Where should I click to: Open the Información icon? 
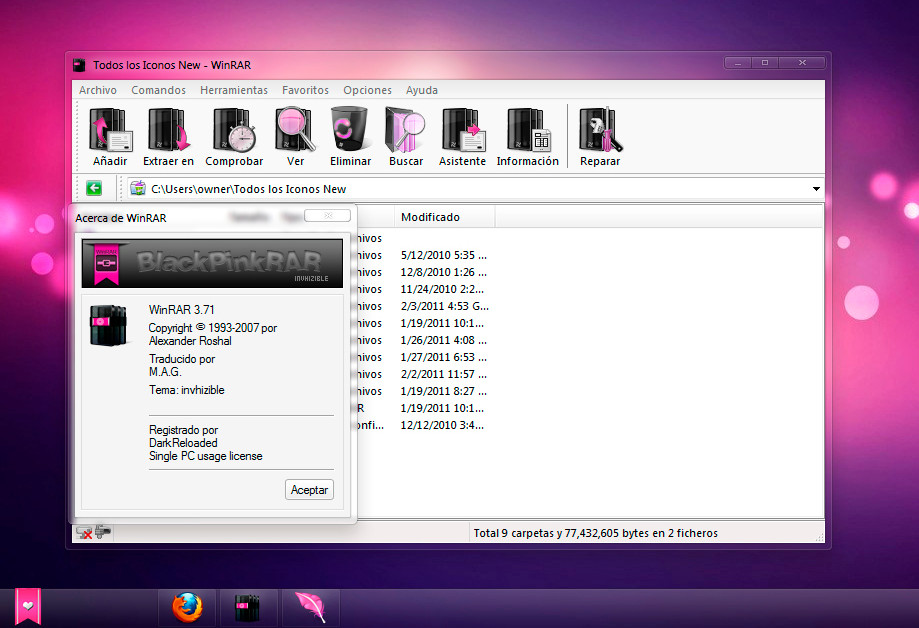click(x=529, y=130)
